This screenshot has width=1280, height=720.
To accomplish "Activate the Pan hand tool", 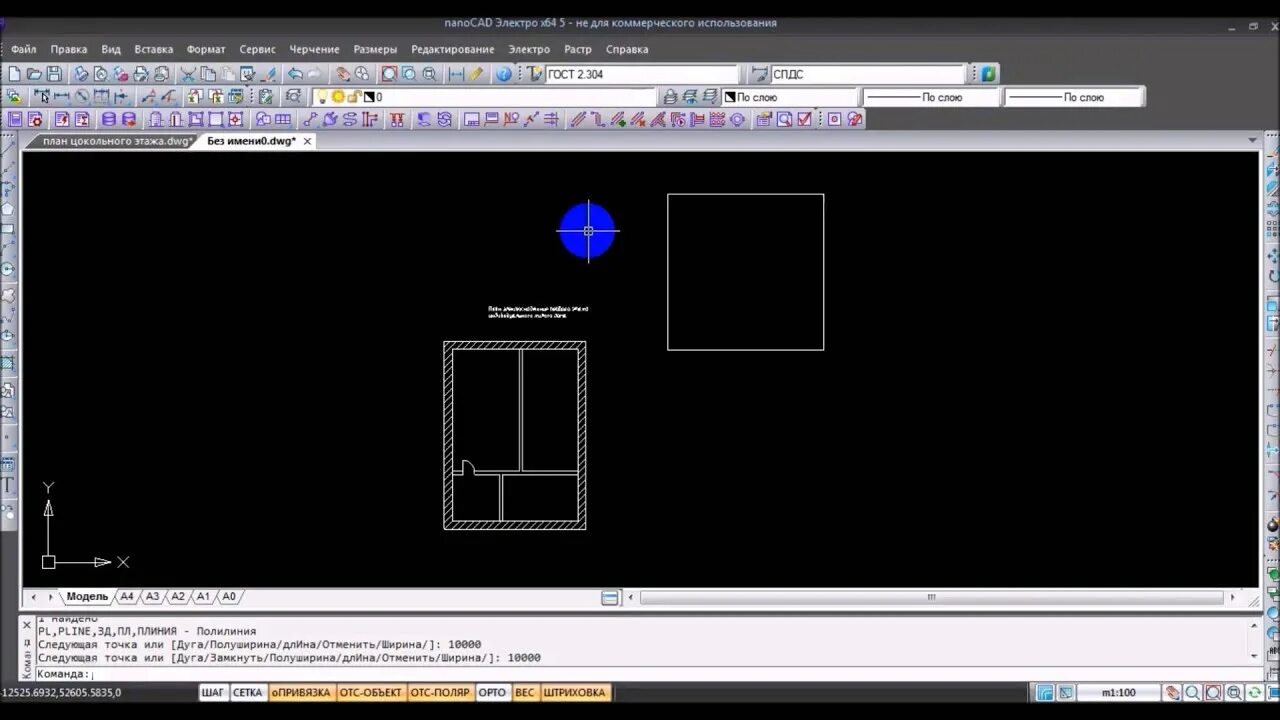I will (x=342, y=74).
